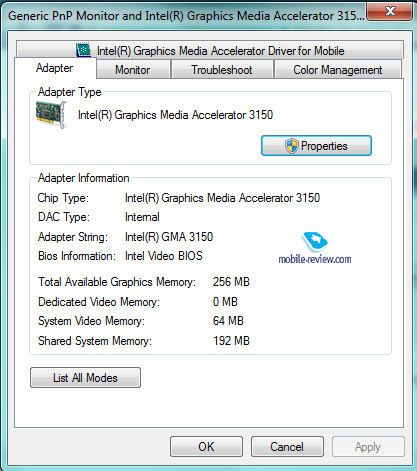
Task: Click Dedicated Video Memory value 0 MB
Action: click(x=225, y=302)
